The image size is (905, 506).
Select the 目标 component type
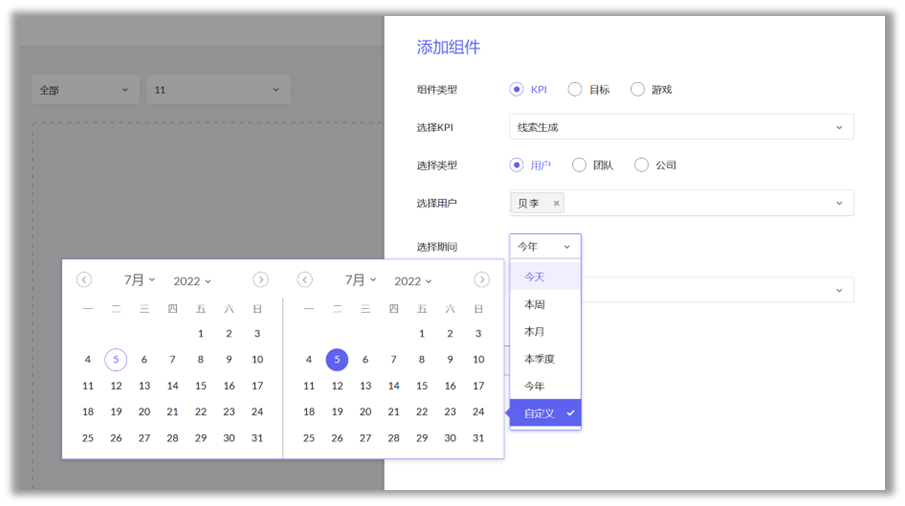[575, 89]
